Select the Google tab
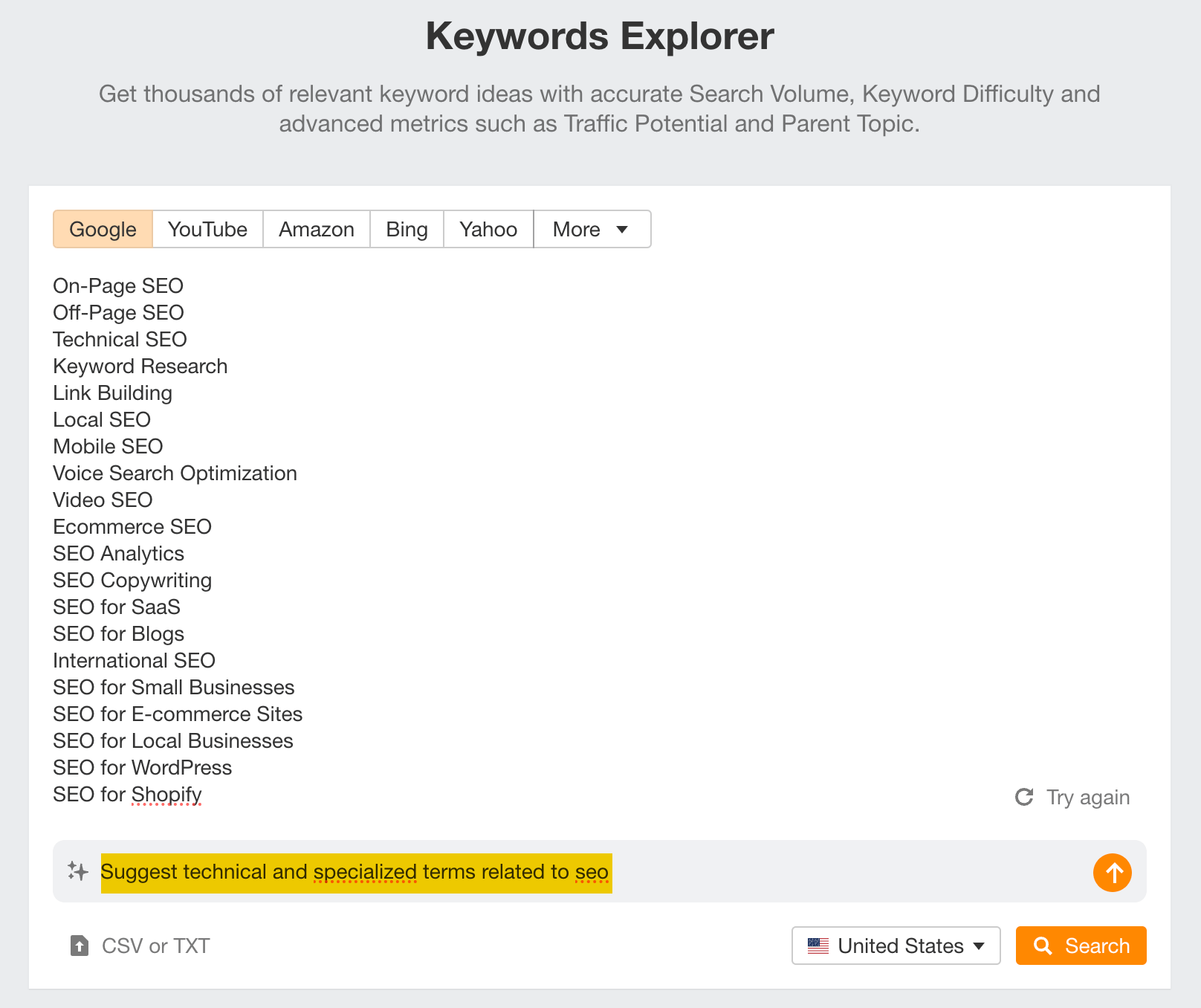The height and width of the screenshot is (1008, 1201). click(103, 229)
